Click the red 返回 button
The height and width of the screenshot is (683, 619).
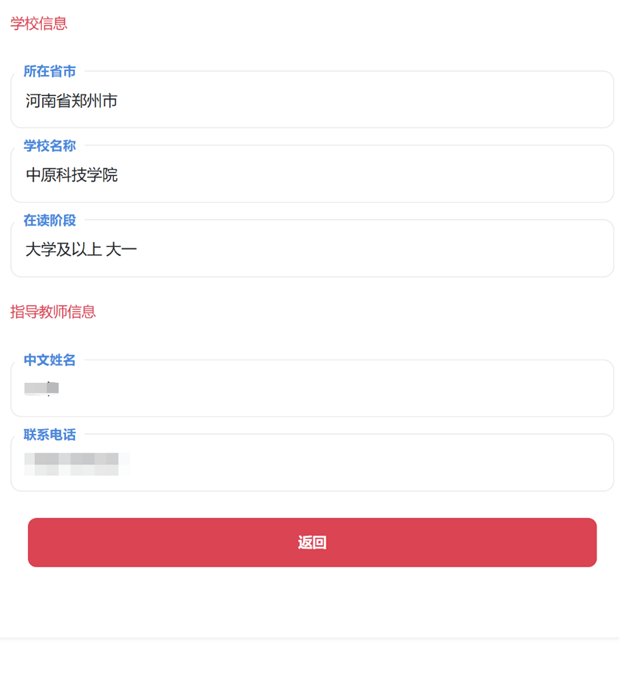click(x=312, y=542)
